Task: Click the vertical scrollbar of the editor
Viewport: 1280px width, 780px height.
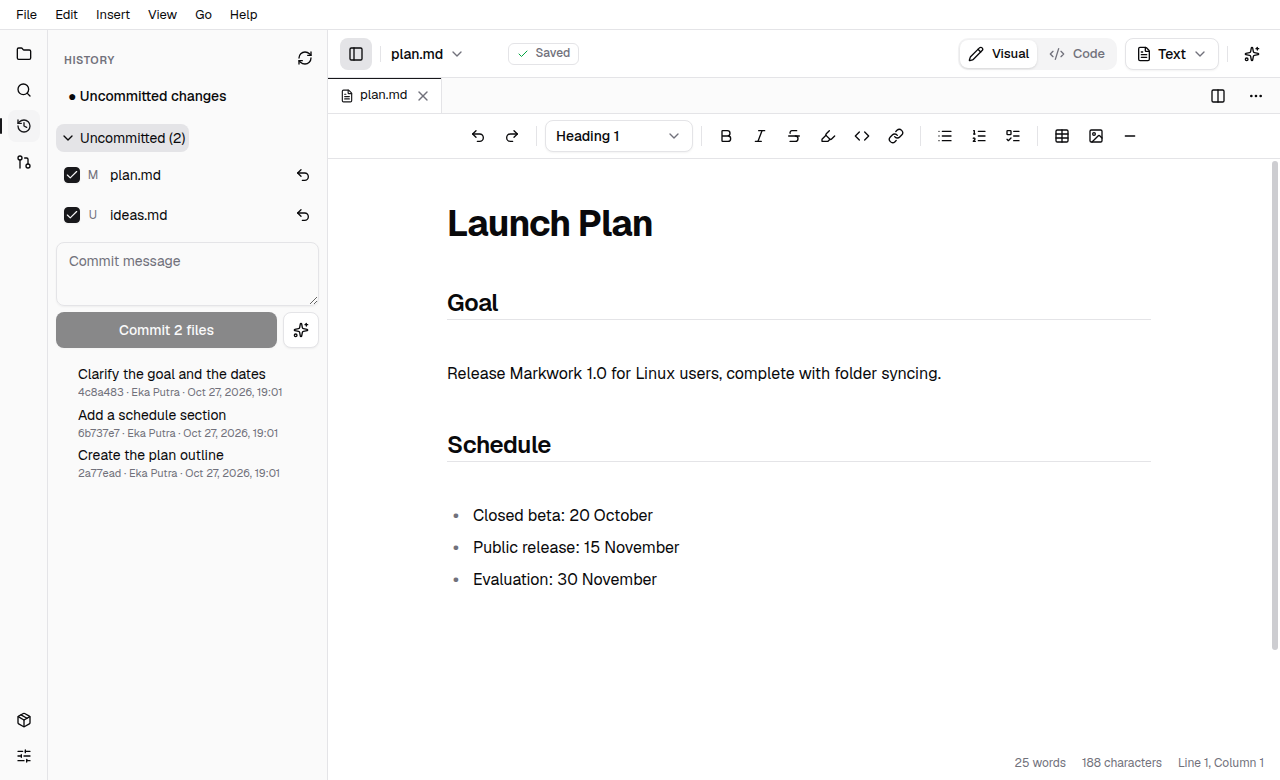Action: (x=1274, y=405)
